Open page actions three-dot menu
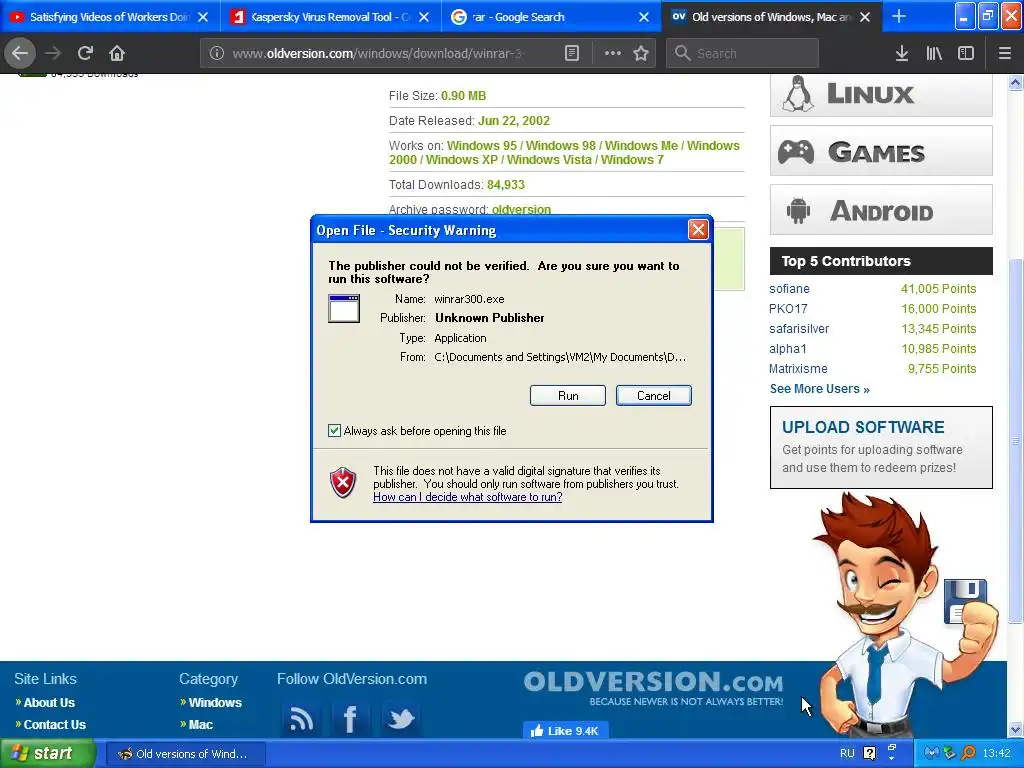 pyautogui.click(x=613, y=54)
